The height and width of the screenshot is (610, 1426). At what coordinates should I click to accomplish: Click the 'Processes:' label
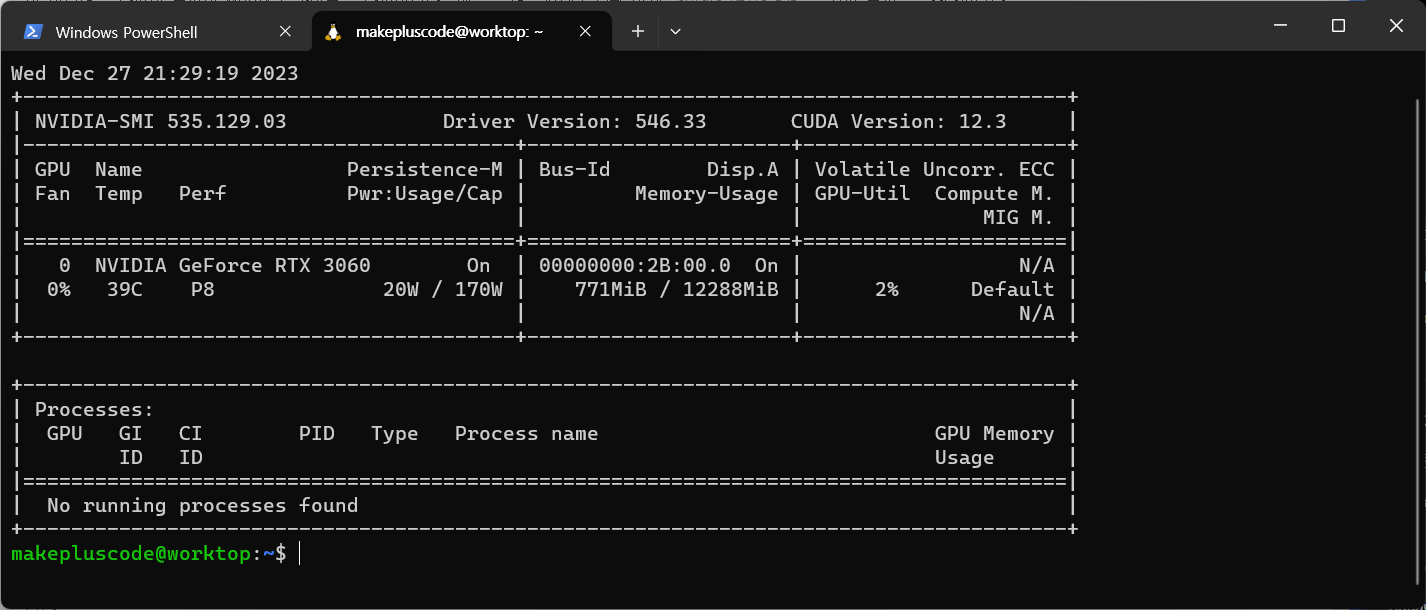94,410
